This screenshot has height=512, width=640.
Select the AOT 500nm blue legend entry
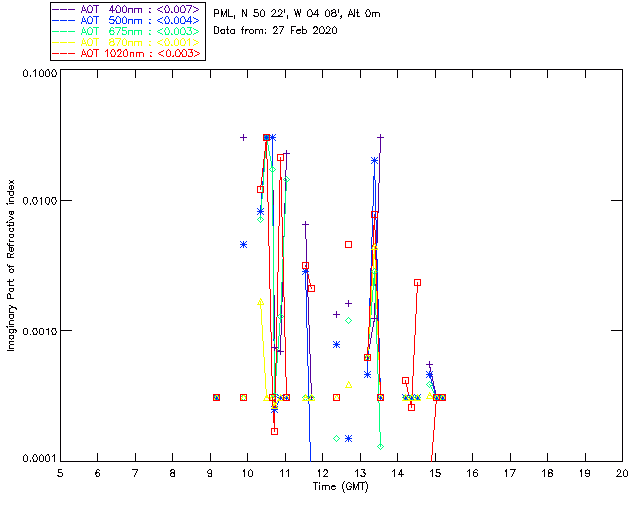(127, 20)
